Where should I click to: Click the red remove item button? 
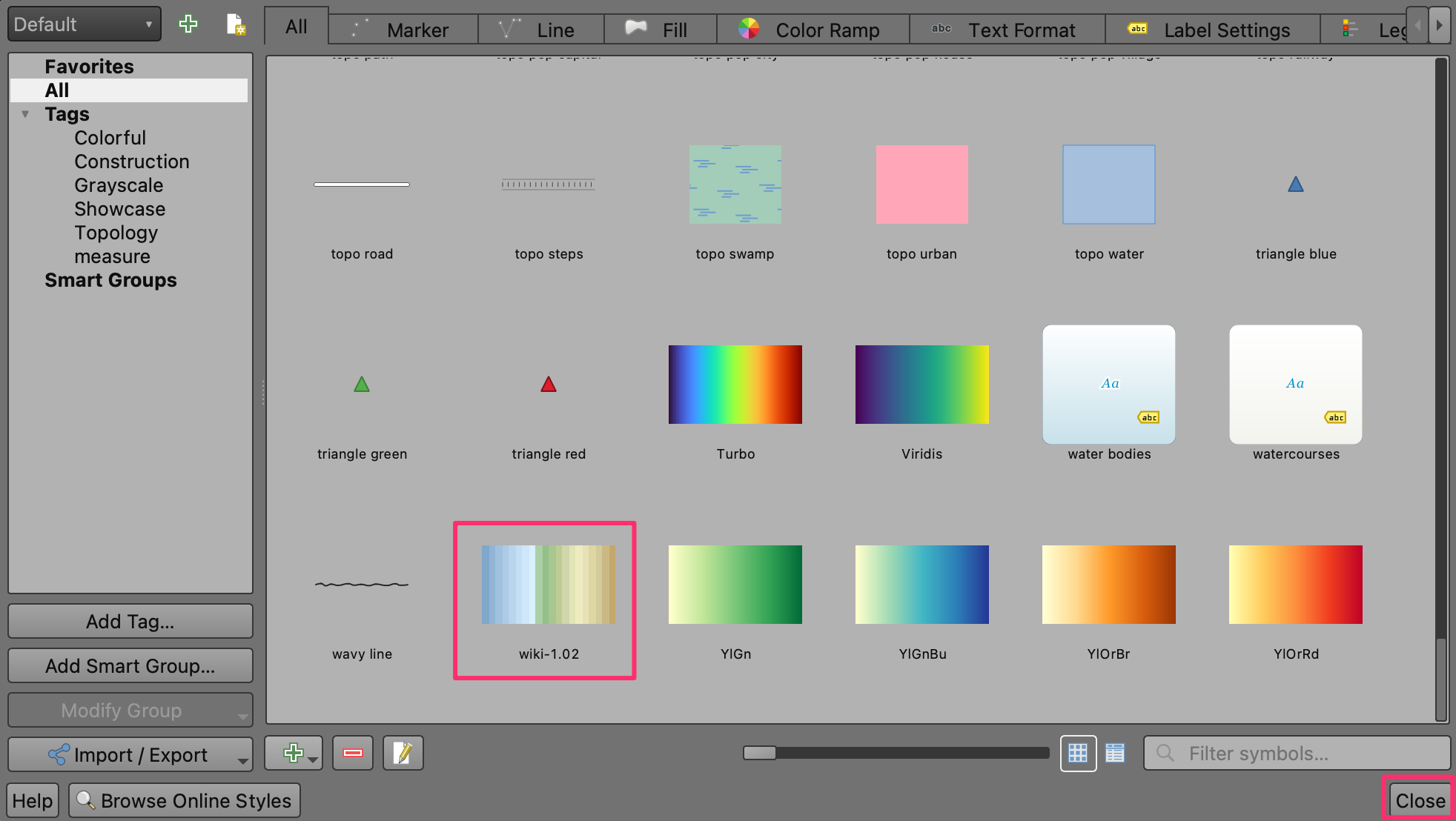point(353,753)
